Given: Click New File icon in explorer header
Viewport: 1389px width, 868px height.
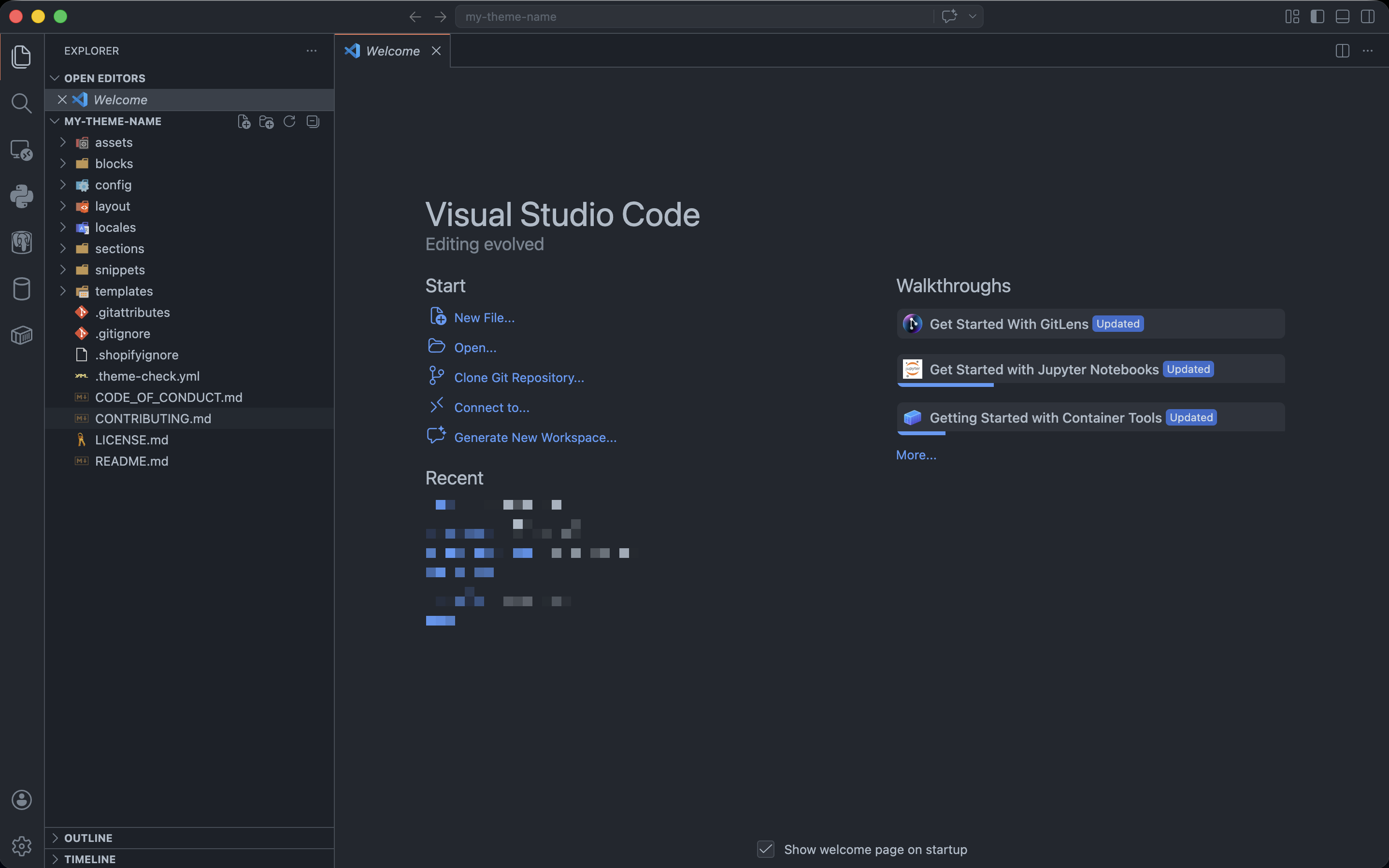Looking at the screenshot, I should 244,122.
